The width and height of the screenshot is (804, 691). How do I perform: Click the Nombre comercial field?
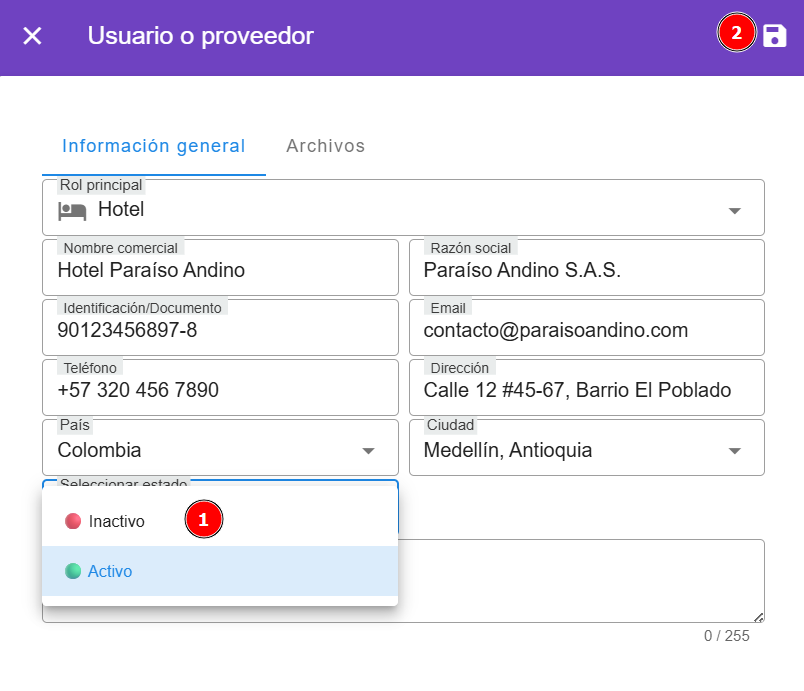pos(220,270)
